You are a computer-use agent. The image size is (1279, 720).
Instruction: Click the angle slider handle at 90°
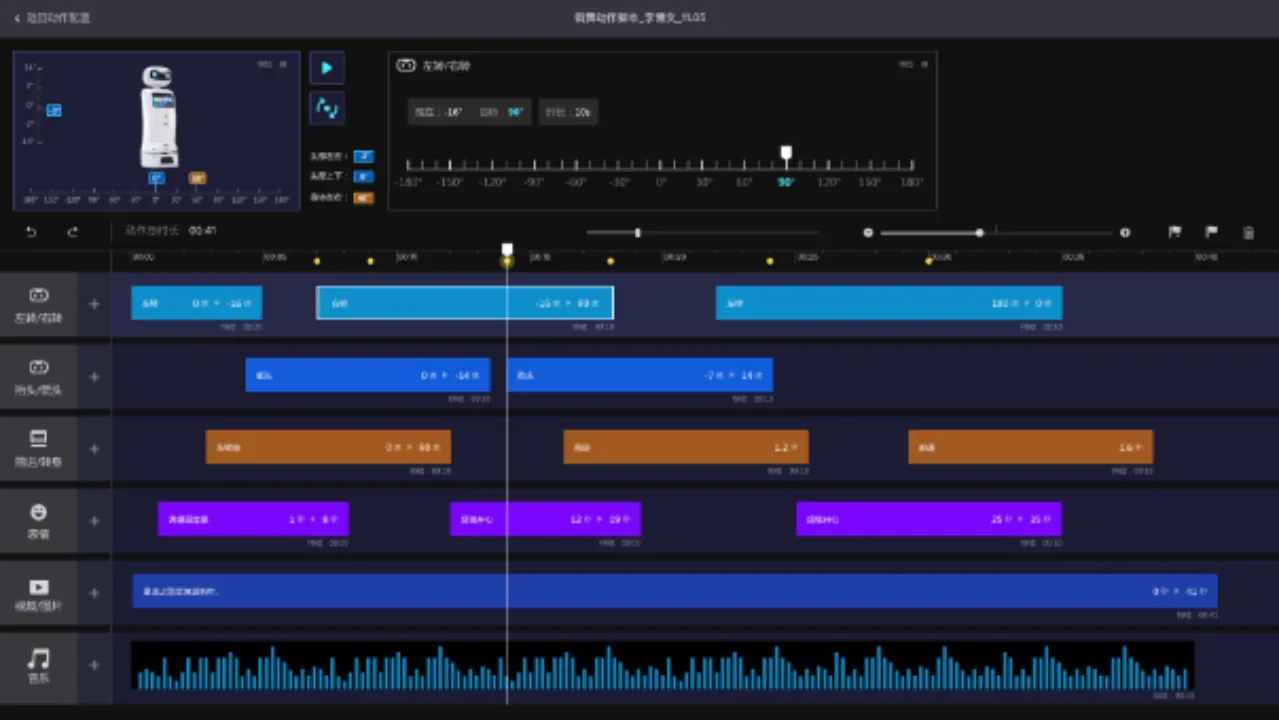coord(786,153)
